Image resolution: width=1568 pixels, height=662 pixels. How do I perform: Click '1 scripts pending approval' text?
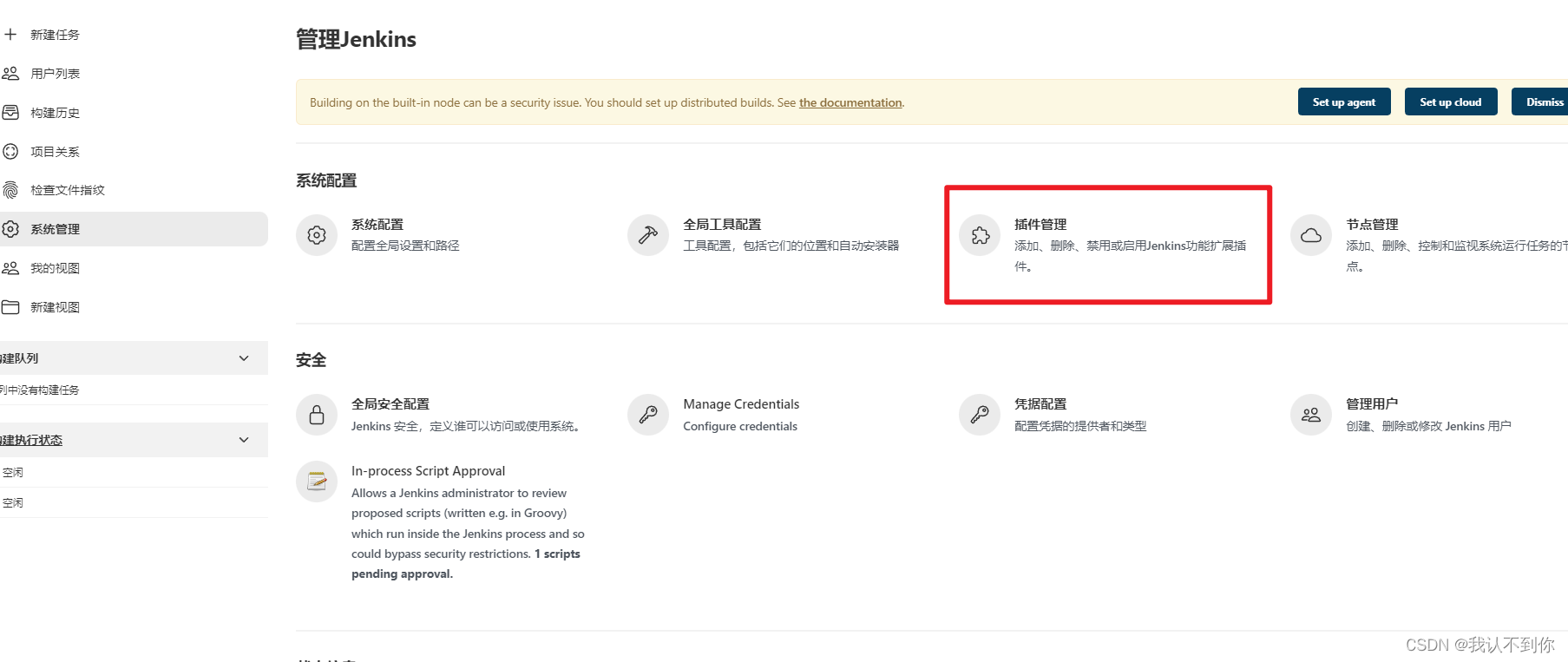click(466, 564)
